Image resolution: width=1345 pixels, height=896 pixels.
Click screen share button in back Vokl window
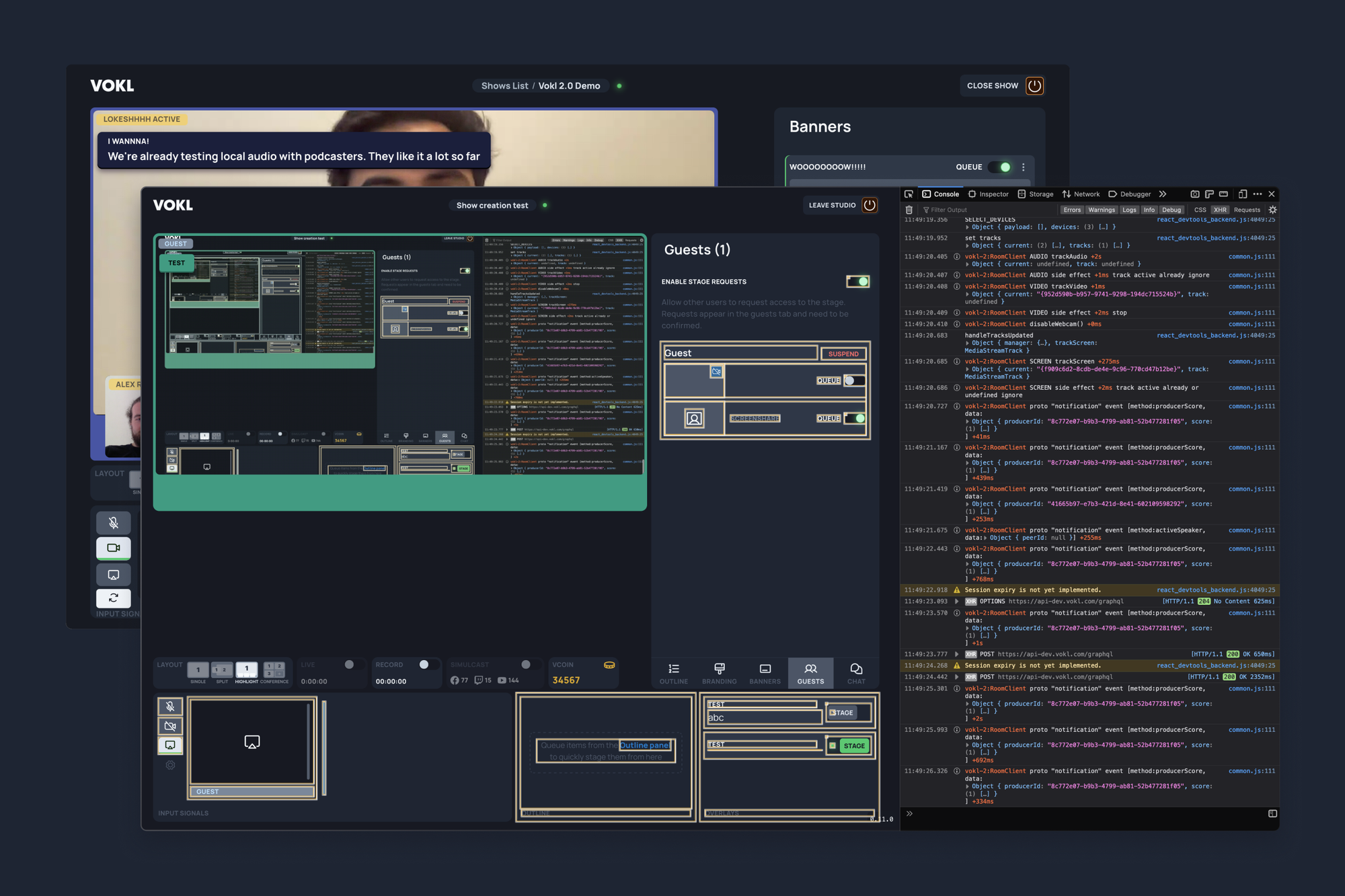(x=114, y=575)
